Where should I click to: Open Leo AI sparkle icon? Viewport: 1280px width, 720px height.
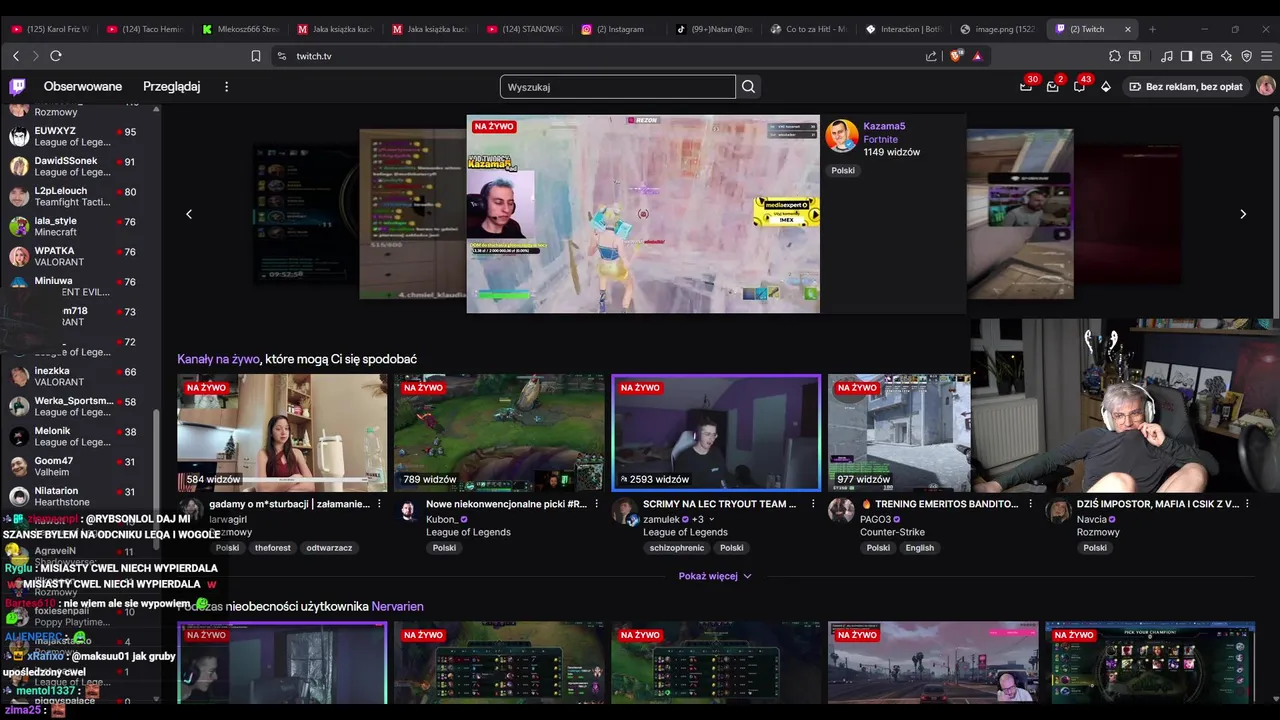[x=1227, y=56]
